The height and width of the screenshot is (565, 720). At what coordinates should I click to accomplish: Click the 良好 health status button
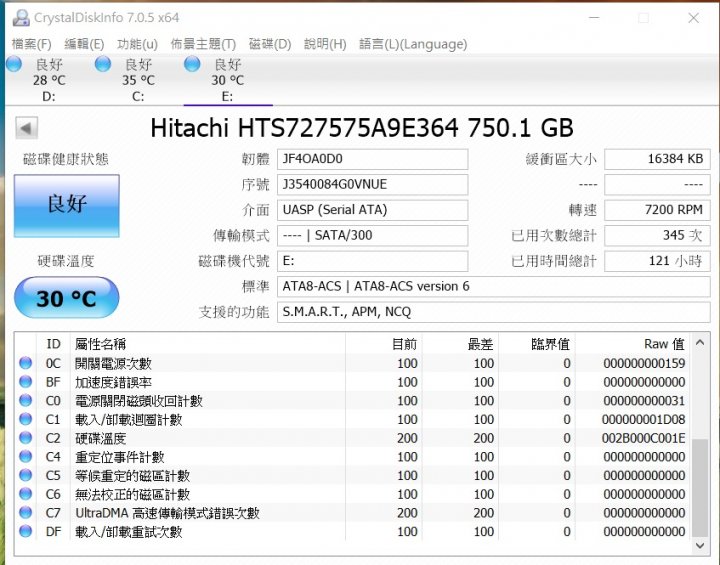[x=67, y=205]
